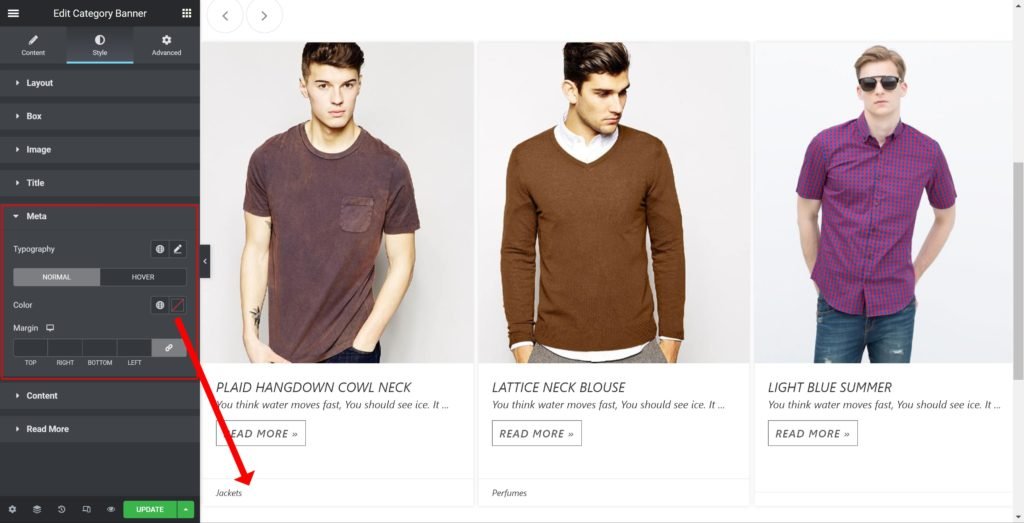
Task: Click the green Update button
Action: (x=149, y=510)
